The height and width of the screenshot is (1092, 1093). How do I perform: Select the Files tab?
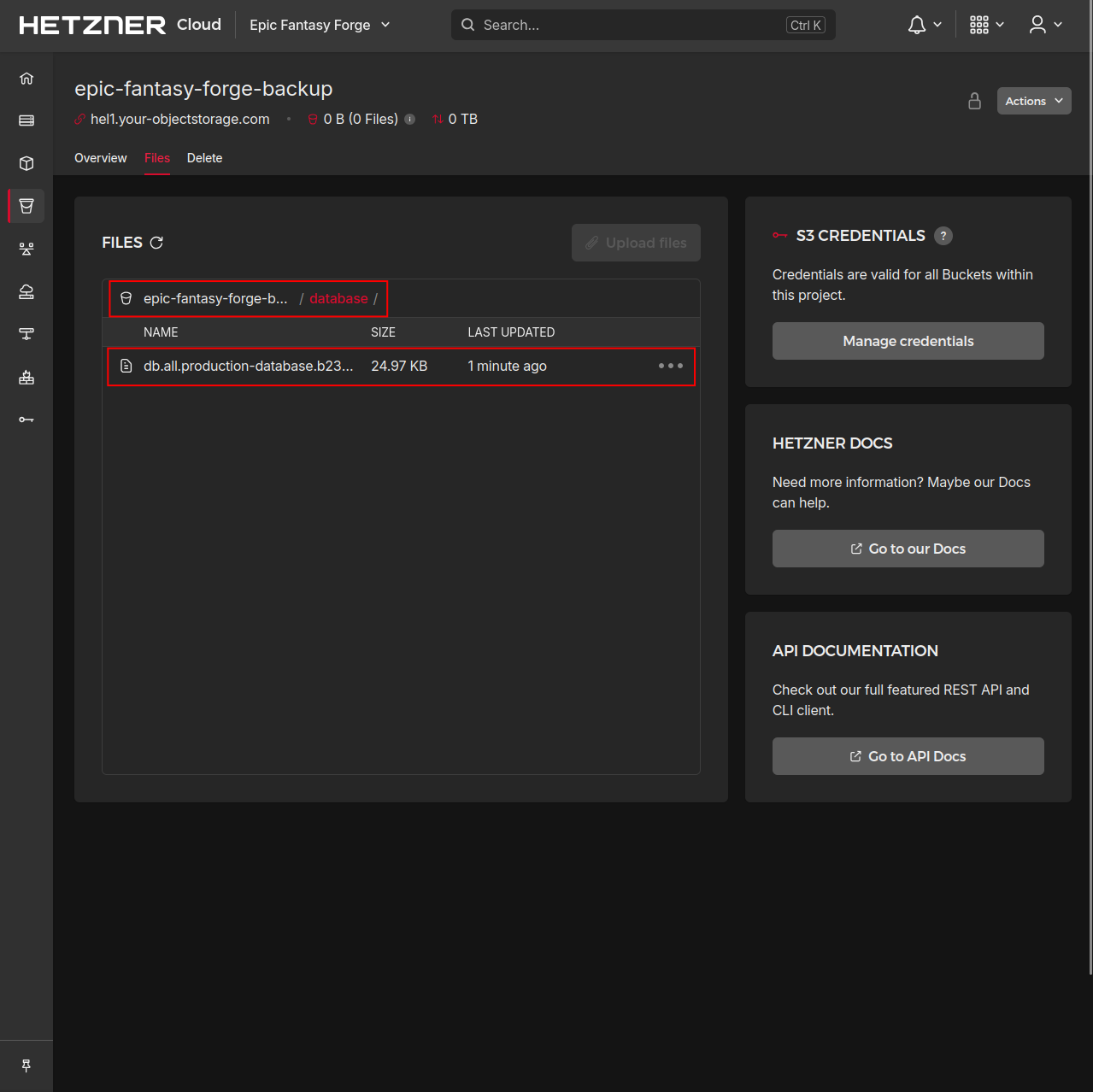[x=157, y=158]
